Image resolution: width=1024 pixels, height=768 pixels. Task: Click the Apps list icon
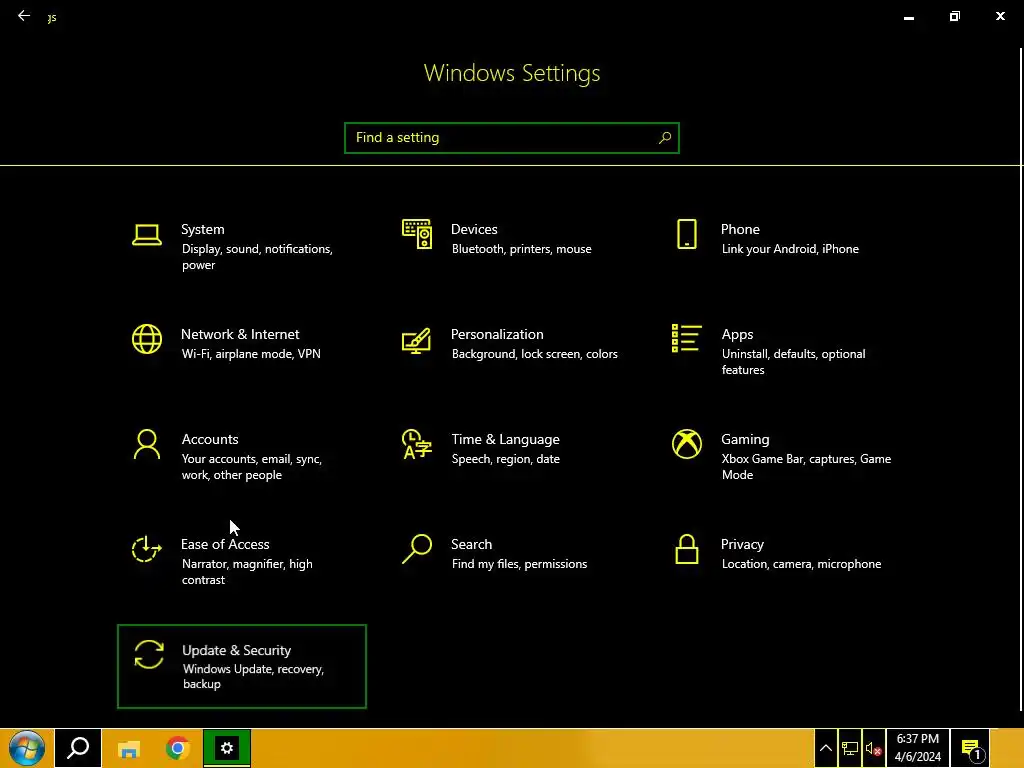pyautogui.click(x=686, y=338)
